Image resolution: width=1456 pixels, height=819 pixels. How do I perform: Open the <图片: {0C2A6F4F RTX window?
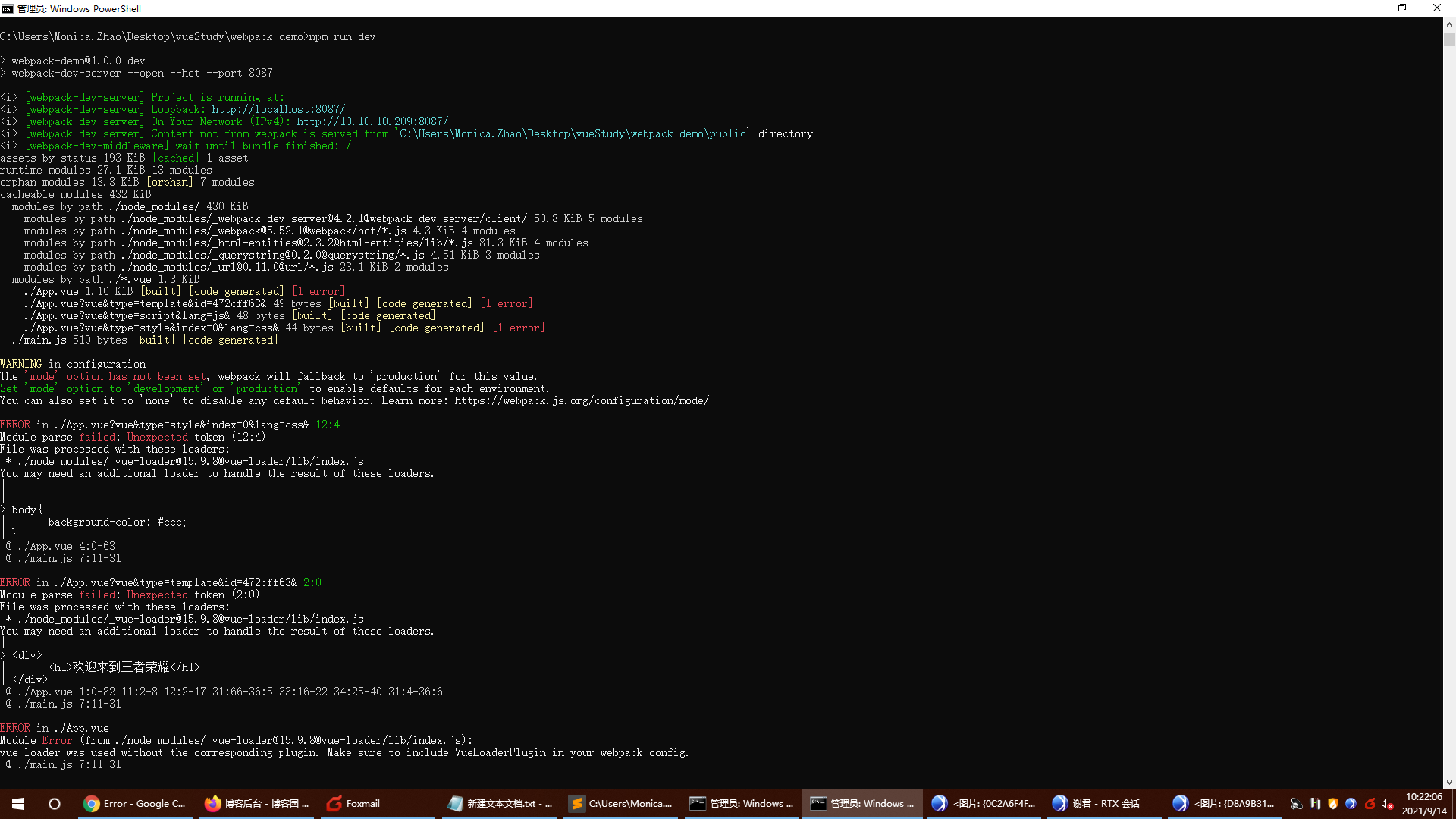click(984, 804)
